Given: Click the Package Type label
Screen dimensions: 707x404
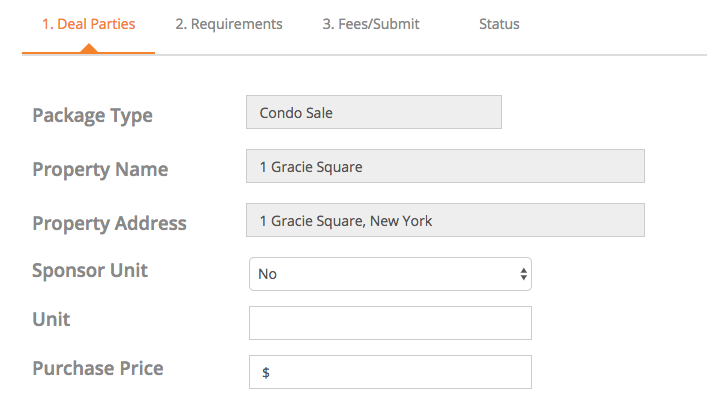Looking at the screenshot, I should pyautogui.click(x=93, y=115).
